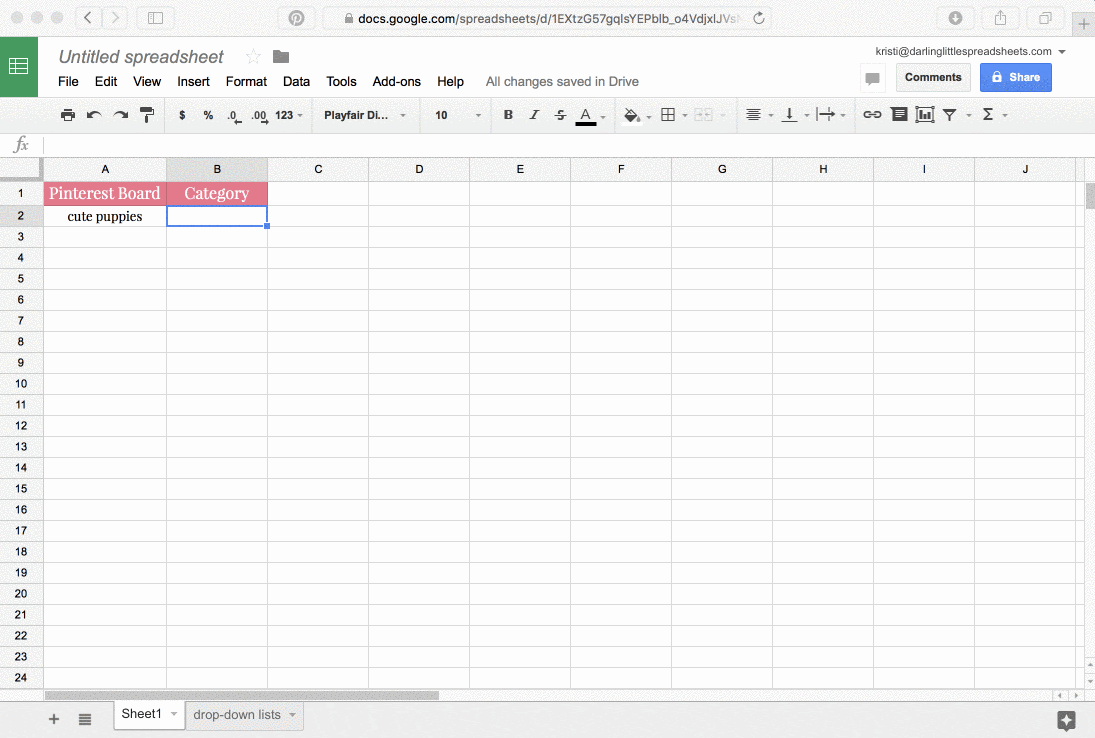Insert a chart
Screen dimensions: 1095x738
(925, 115)
